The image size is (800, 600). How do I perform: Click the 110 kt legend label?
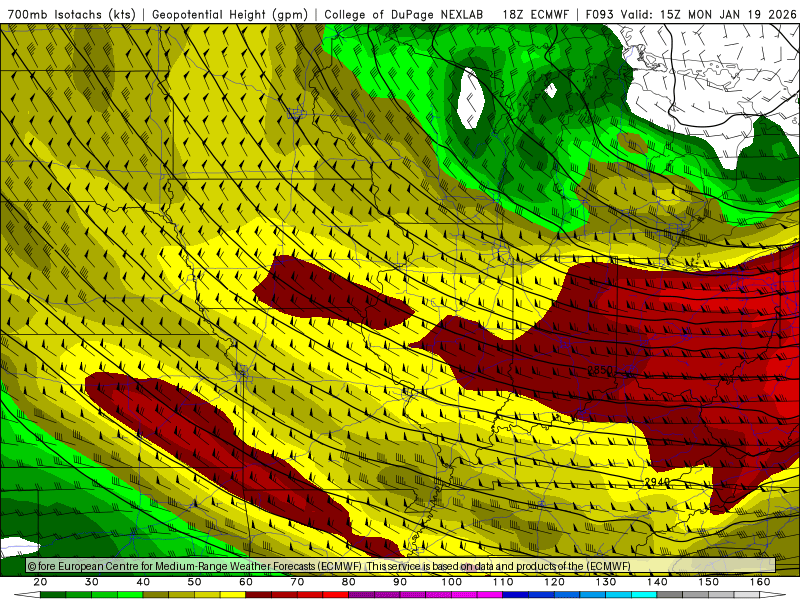pos(503,582)
